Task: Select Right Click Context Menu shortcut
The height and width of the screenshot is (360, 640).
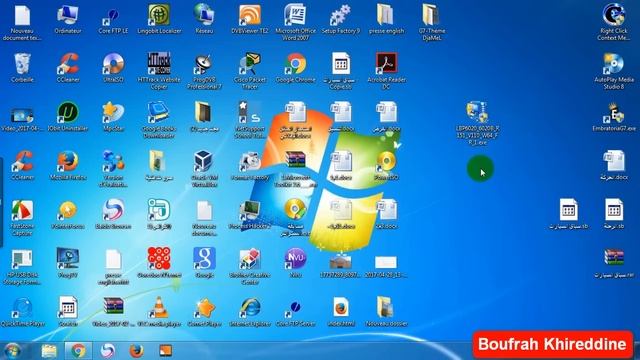Action: pyautogui.click(x=613, y=22)
